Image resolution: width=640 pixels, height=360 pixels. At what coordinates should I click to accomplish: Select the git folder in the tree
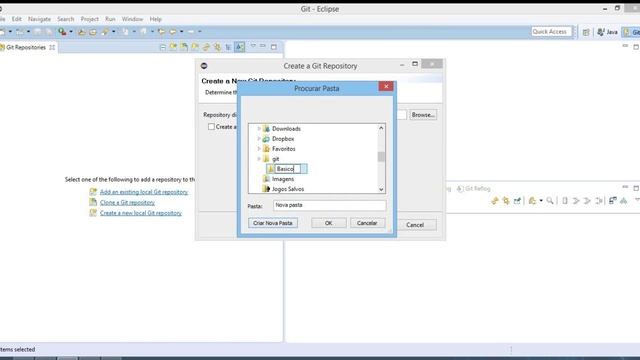(276, 159)
